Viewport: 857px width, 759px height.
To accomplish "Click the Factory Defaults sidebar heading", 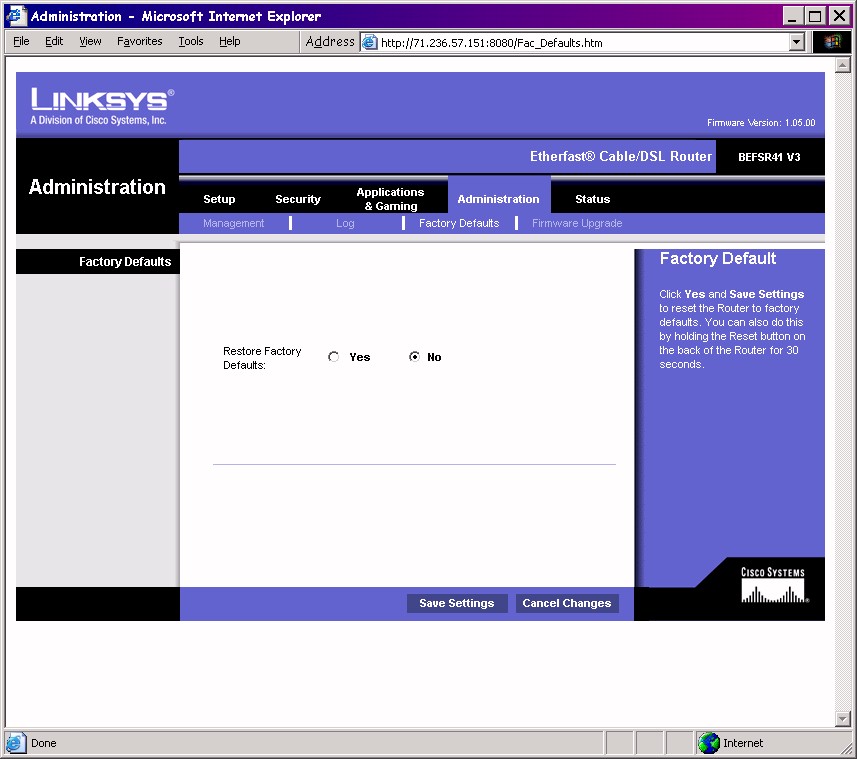I will pos(125,262).
